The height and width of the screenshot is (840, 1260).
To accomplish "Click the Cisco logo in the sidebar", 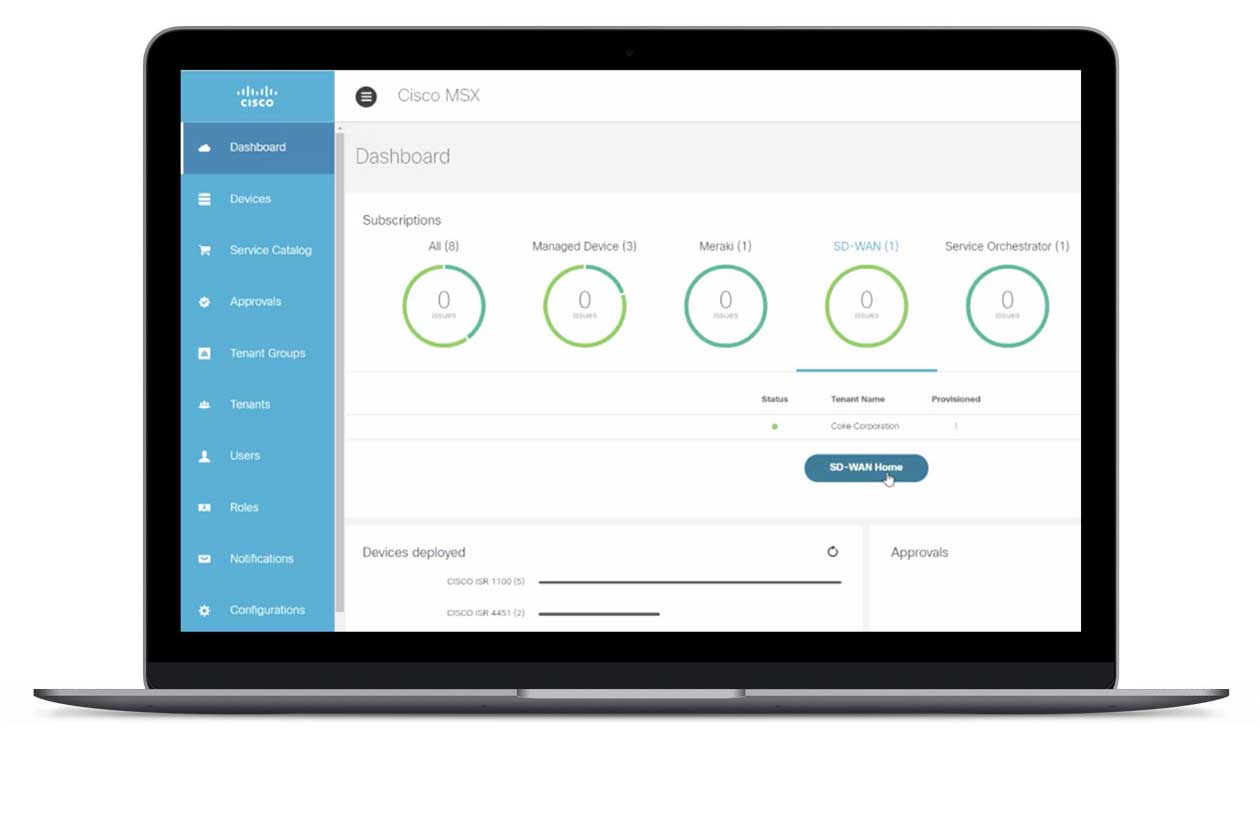I will pos(258,95).
